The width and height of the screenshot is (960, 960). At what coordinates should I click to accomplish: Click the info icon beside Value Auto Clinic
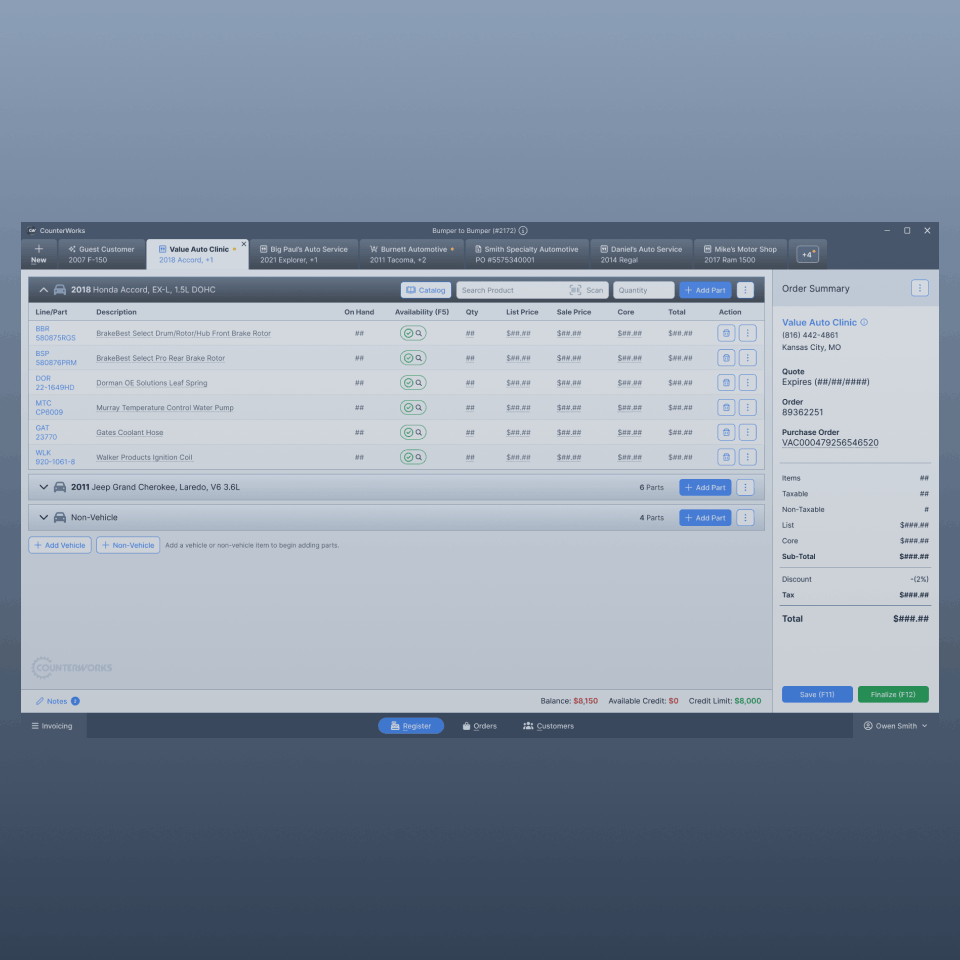click(x=864, y=323)
